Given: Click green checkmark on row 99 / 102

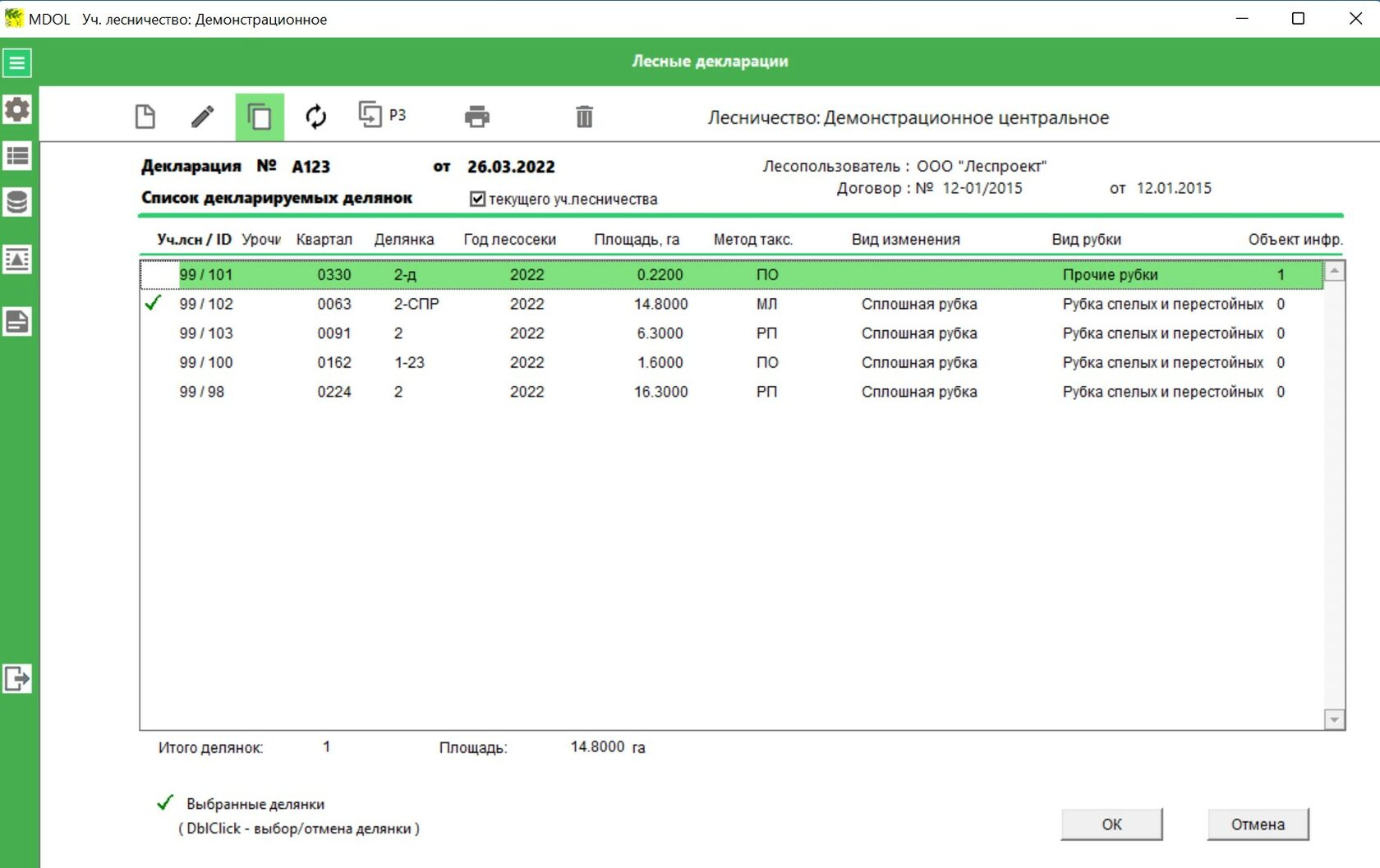Looking at the screenshot, I should (153, 304).
